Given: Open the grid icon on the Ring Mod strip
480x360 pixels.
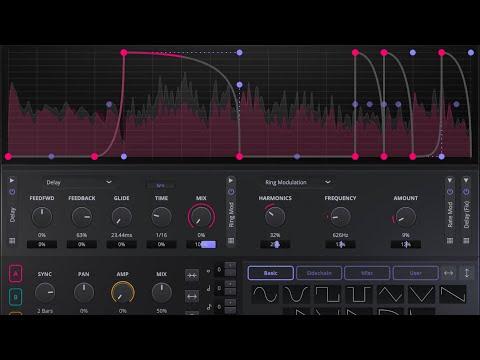Looking at the screenshot, I should coord(231,241).
